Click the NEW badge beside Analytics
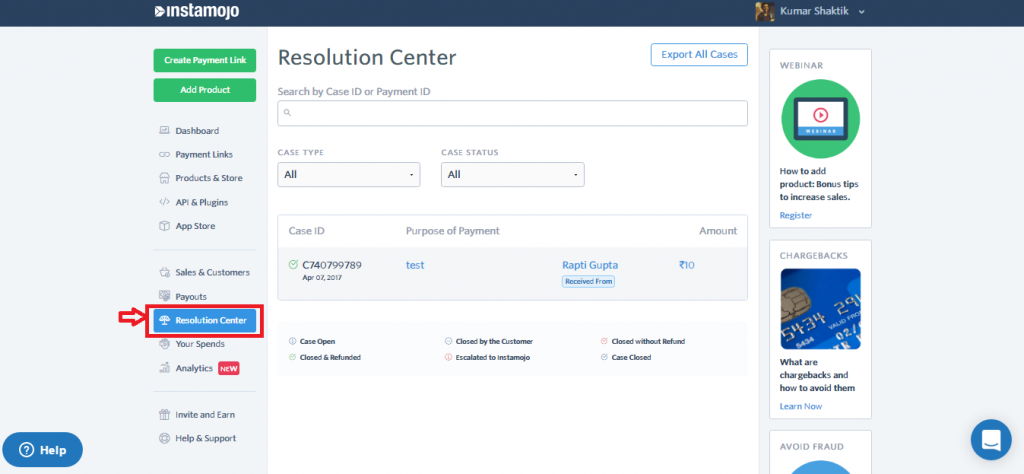1024x474 pixels. (x=229, y=368)
